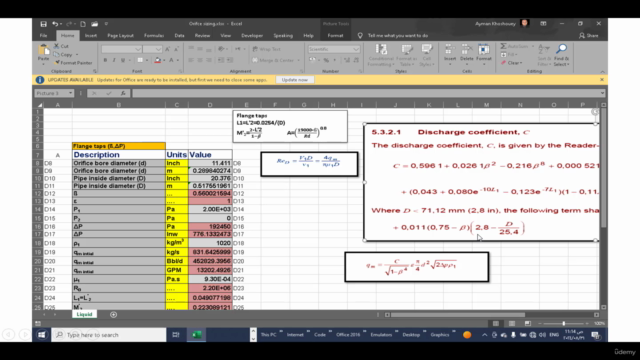Click Increase Decimal icon in Number group

[x=347, y=60]
